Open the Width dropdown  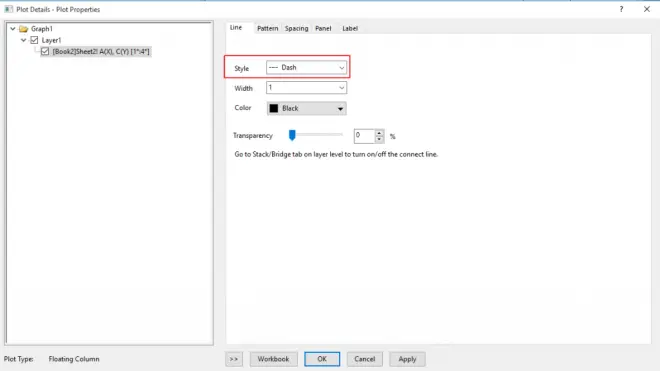tap(306, 88)
